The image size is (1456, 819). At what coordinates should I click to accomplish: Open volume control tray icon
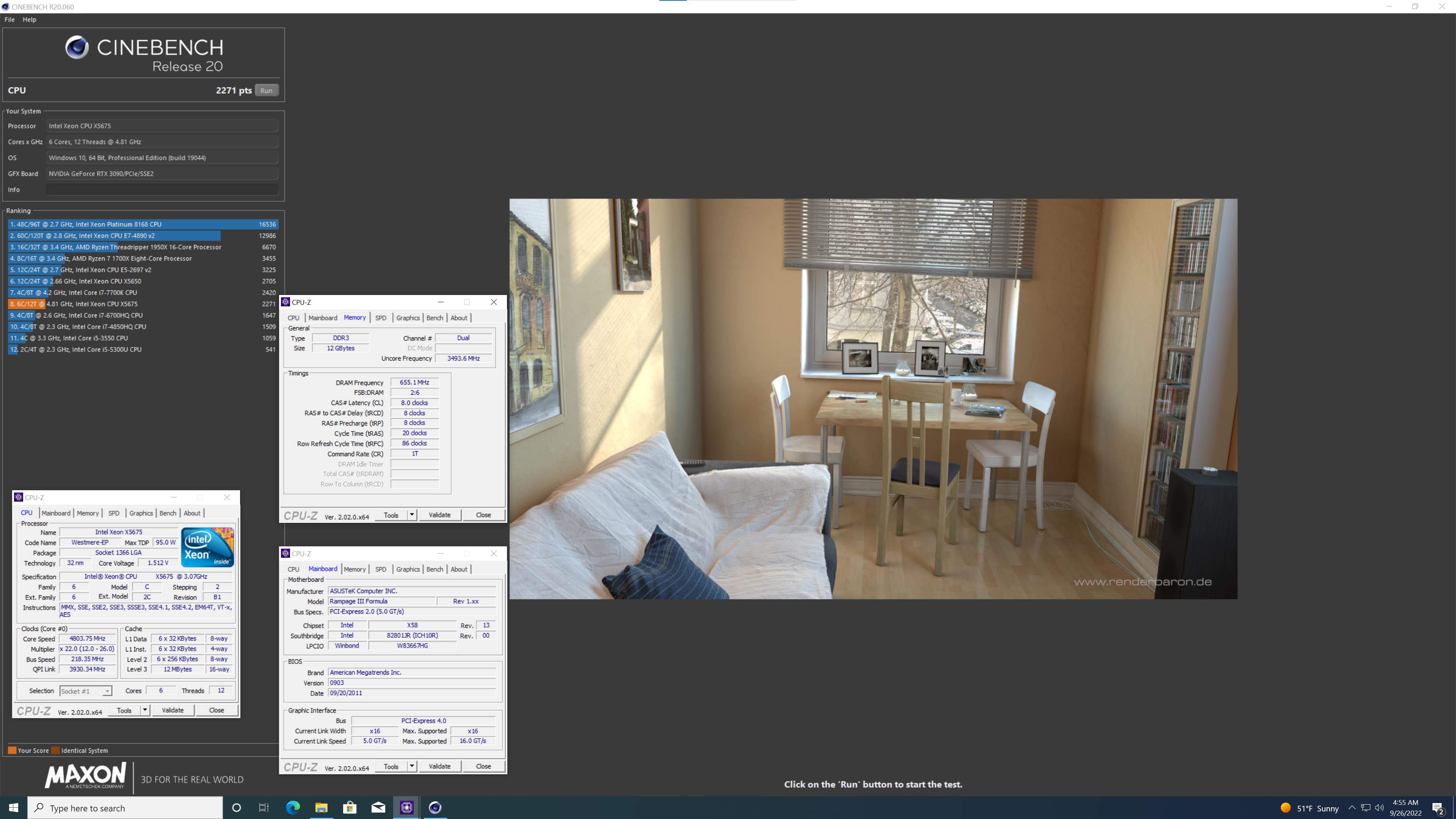(1380, 808)
